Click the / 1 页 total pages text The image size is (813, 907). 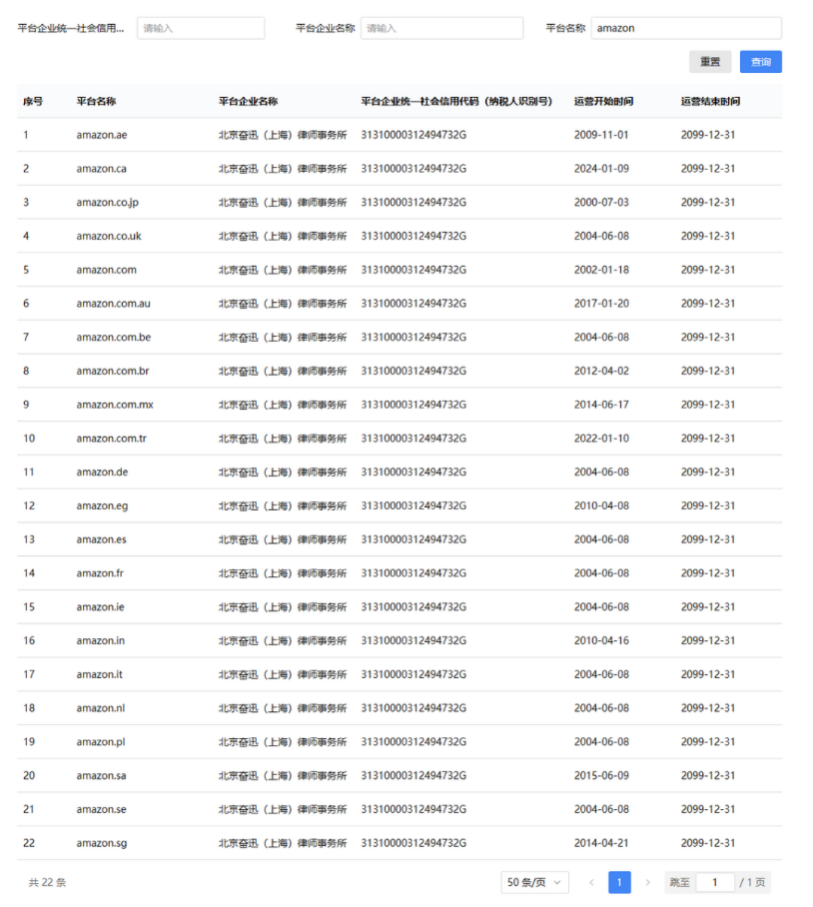(752, 882)
